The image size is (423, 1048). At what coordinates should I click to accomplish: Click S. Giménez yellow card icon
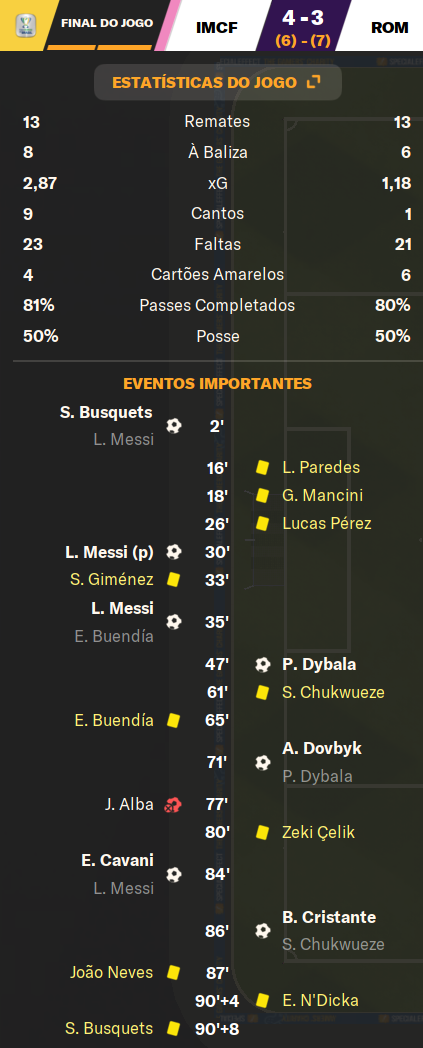pyautogui.click(x=174, y=580)
